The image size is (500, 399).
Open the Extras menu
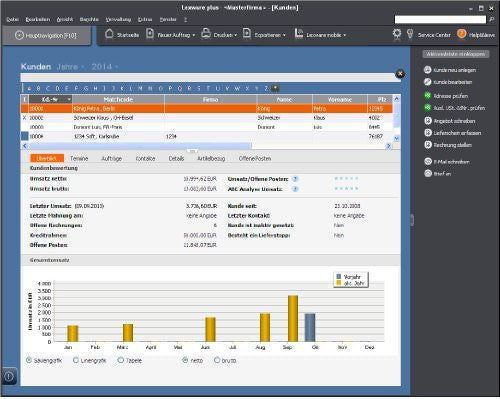[x=145, y=20]
